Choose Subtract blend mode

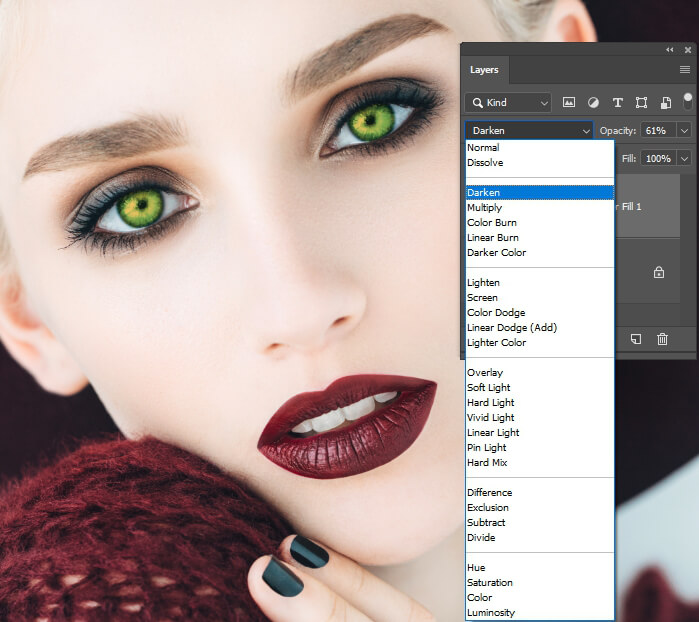(x=540, y=523)
